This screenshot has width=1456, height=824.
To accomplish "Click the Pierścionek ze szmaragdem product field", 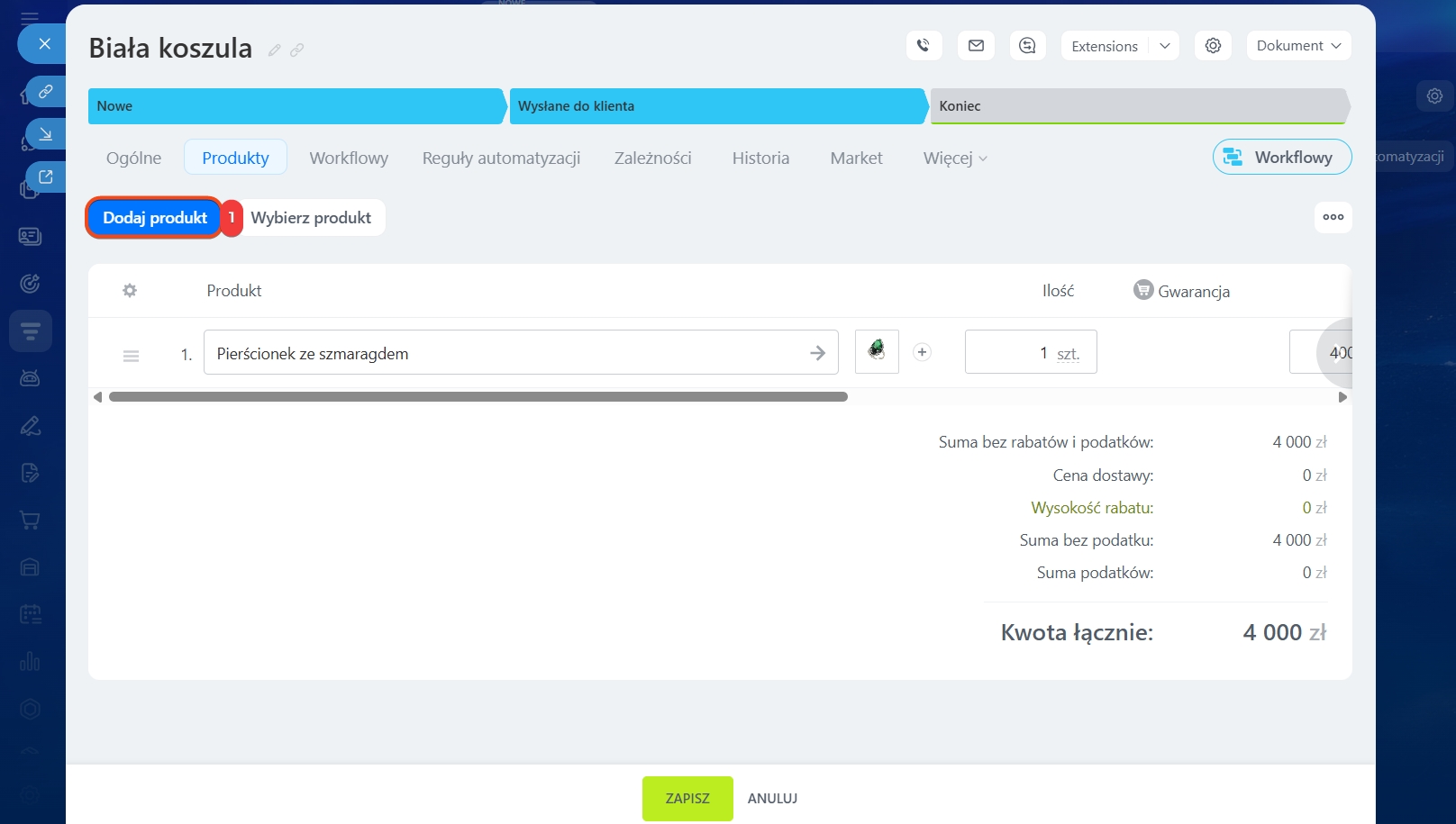I will [505, 353].
